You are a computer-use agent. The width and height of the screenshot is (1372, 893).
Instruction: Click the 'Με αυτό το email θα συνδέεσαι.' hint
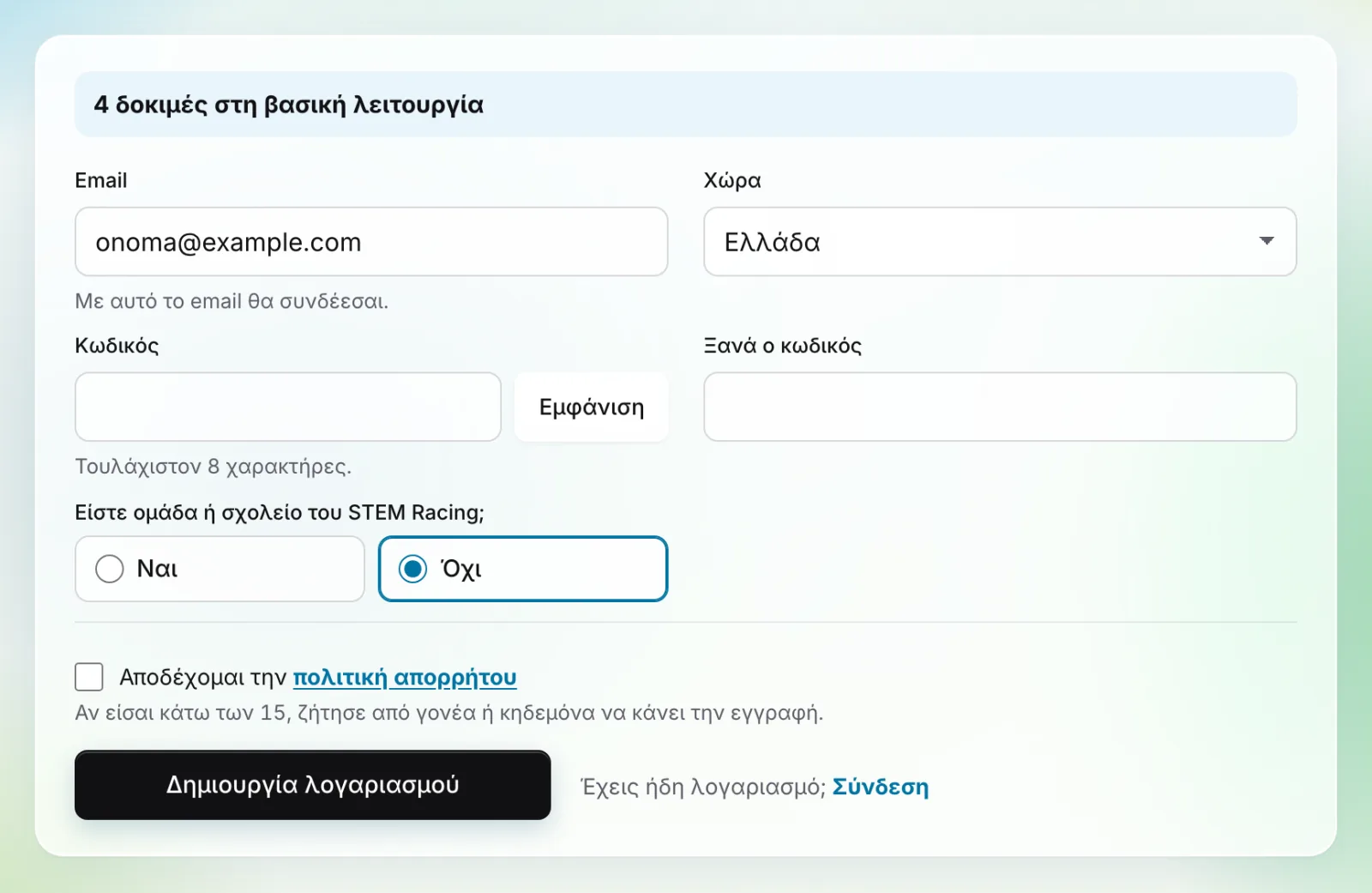232,301
